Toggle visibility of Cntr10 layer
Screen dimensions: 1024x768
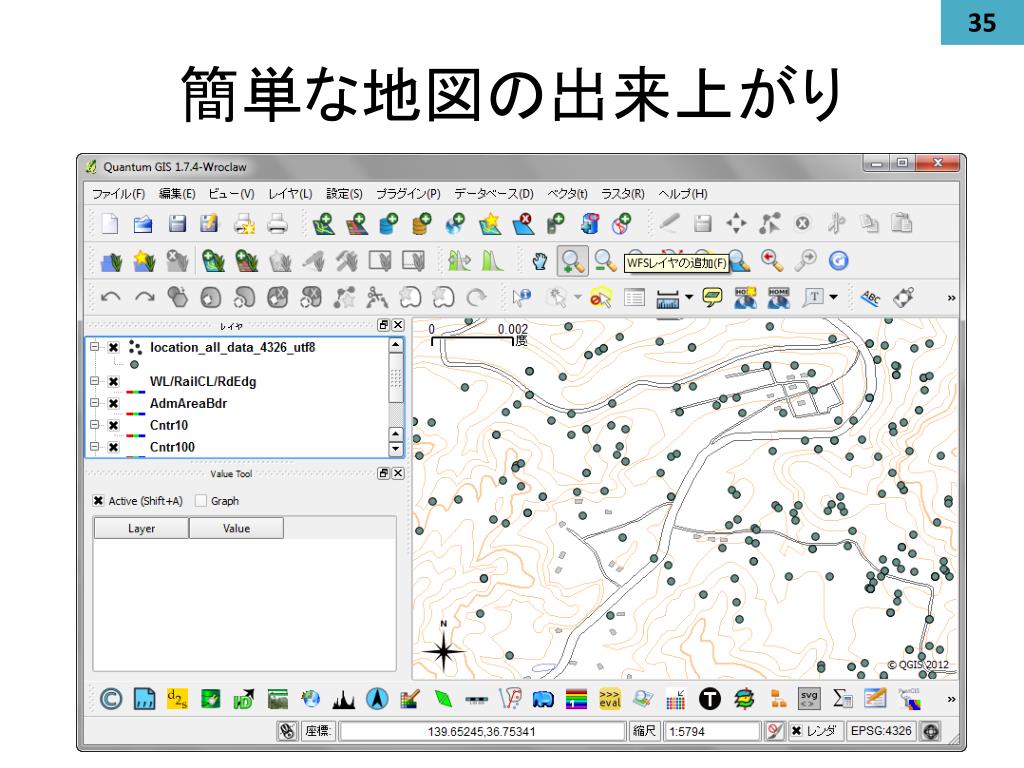[114, 425]
